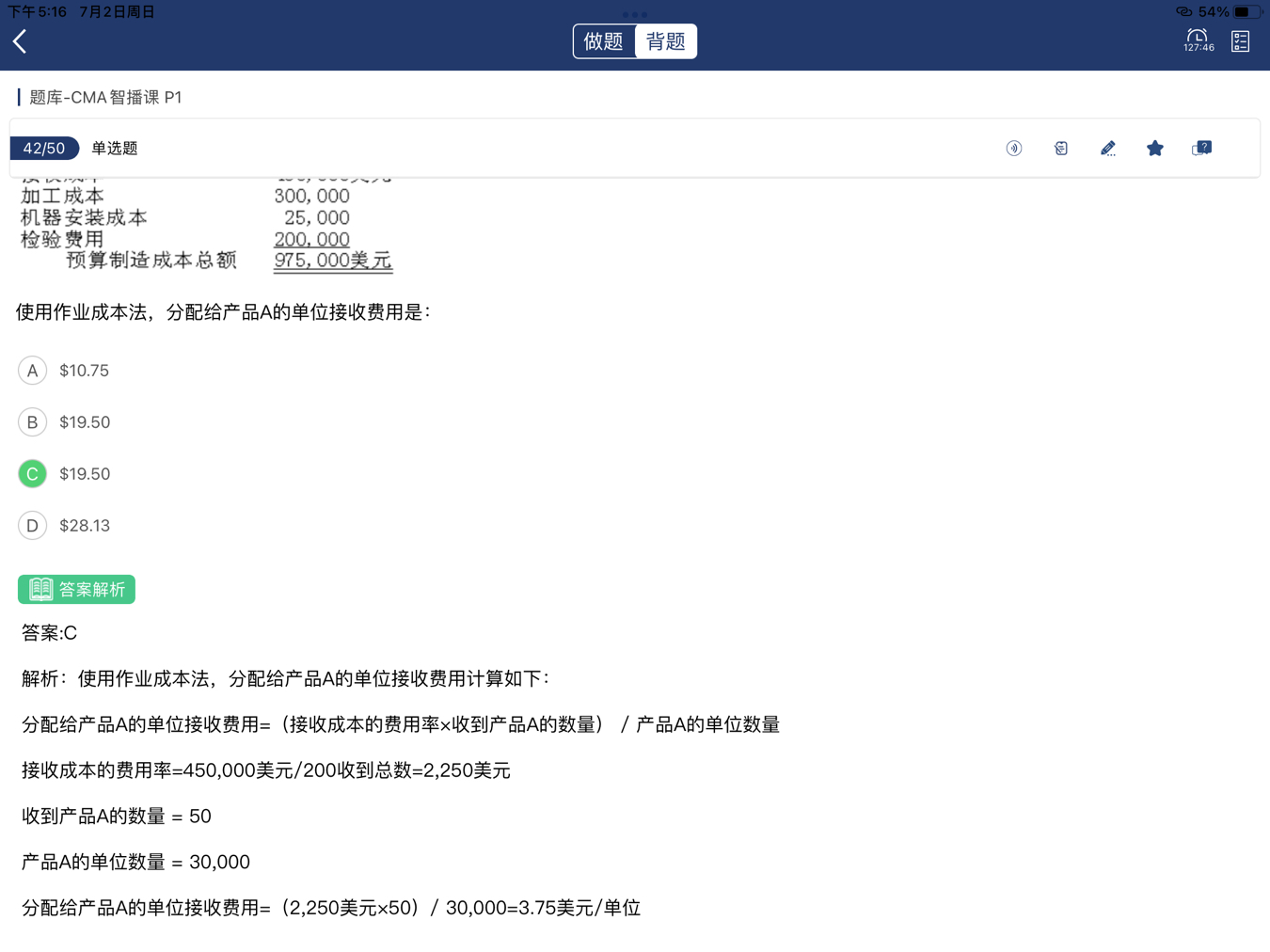The width and height of the screenshot is (1270, 952).
Task: Click the 答案解析 green button
Action: coord(77,590)
